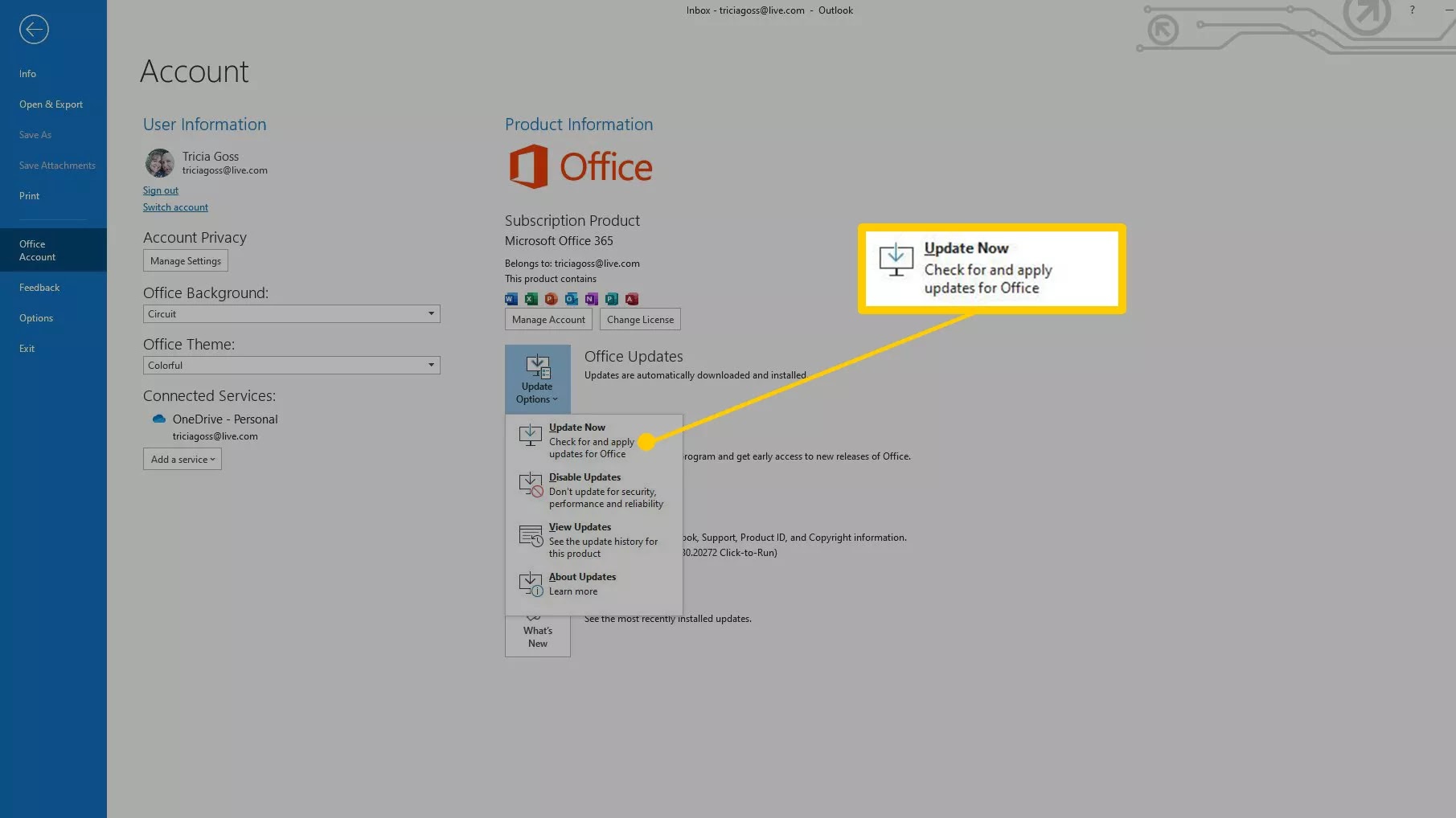Click the Outlook app icon under product contains
The width and height of the screenshot is (1456, 818).
point(572,299)
